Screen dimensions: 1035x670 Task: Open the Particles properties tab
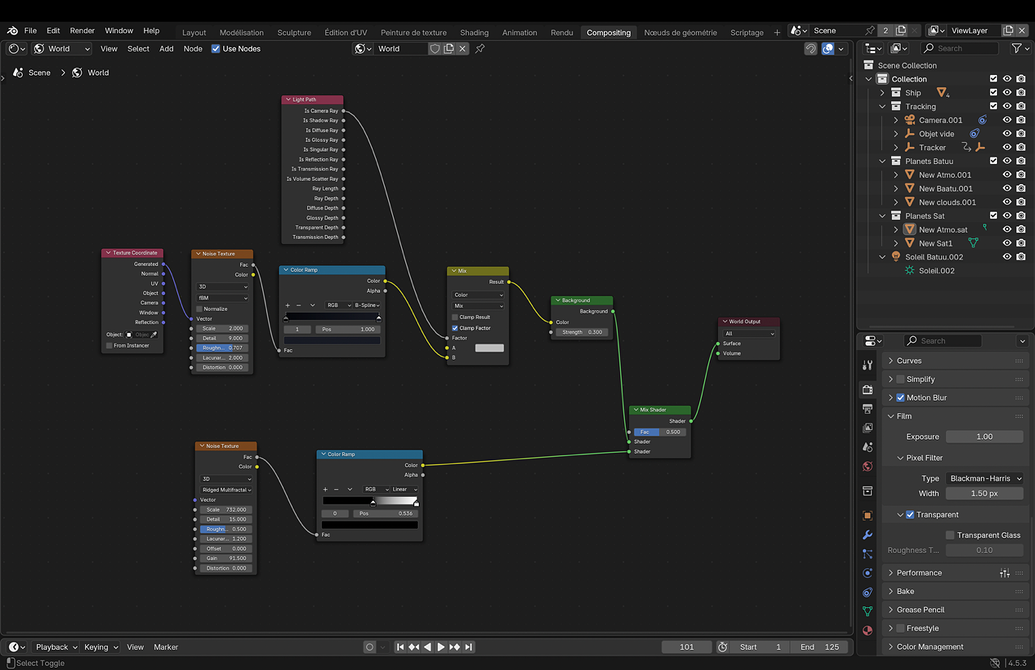pos(867,554)
